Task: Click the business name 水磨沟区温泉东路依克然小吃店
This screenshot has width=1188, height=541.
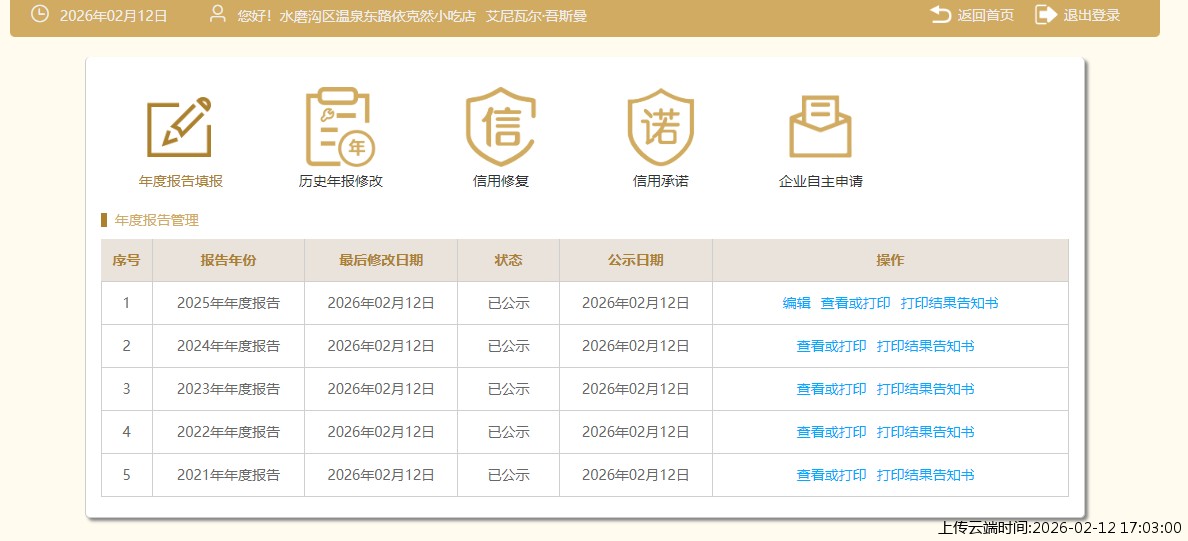Action: [x=377, y=16]
